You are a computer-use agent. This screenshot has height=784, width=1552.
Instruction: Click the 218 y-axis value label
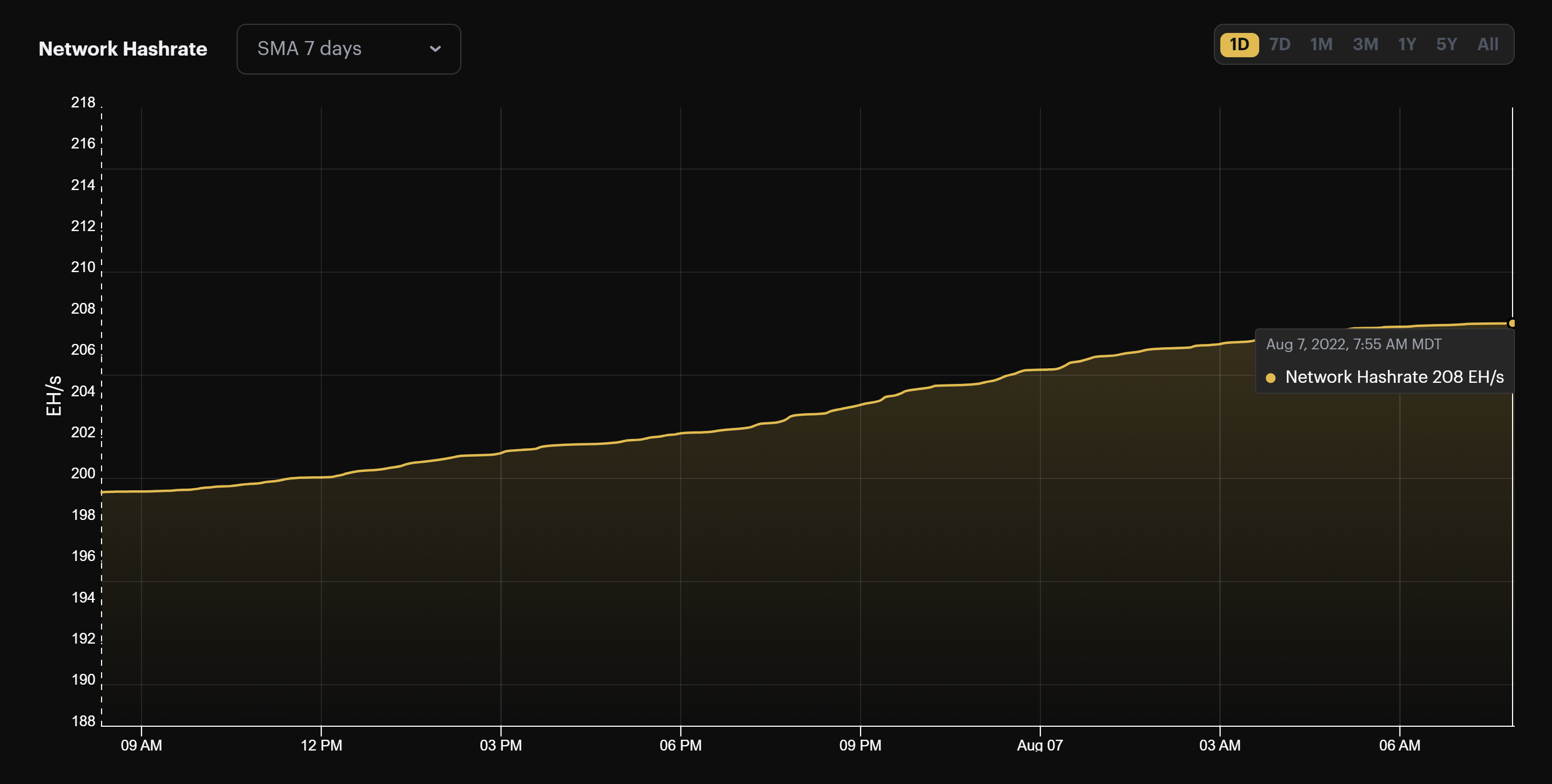click(83, 103)
